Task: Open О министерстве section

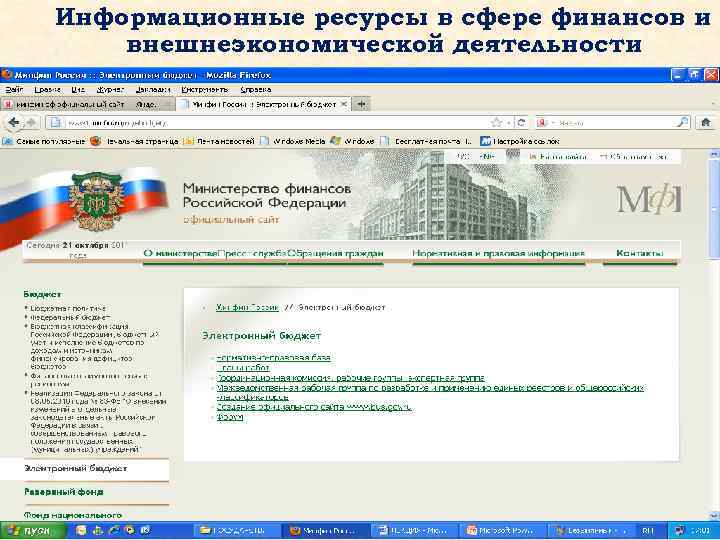Action: coord(180,253)
